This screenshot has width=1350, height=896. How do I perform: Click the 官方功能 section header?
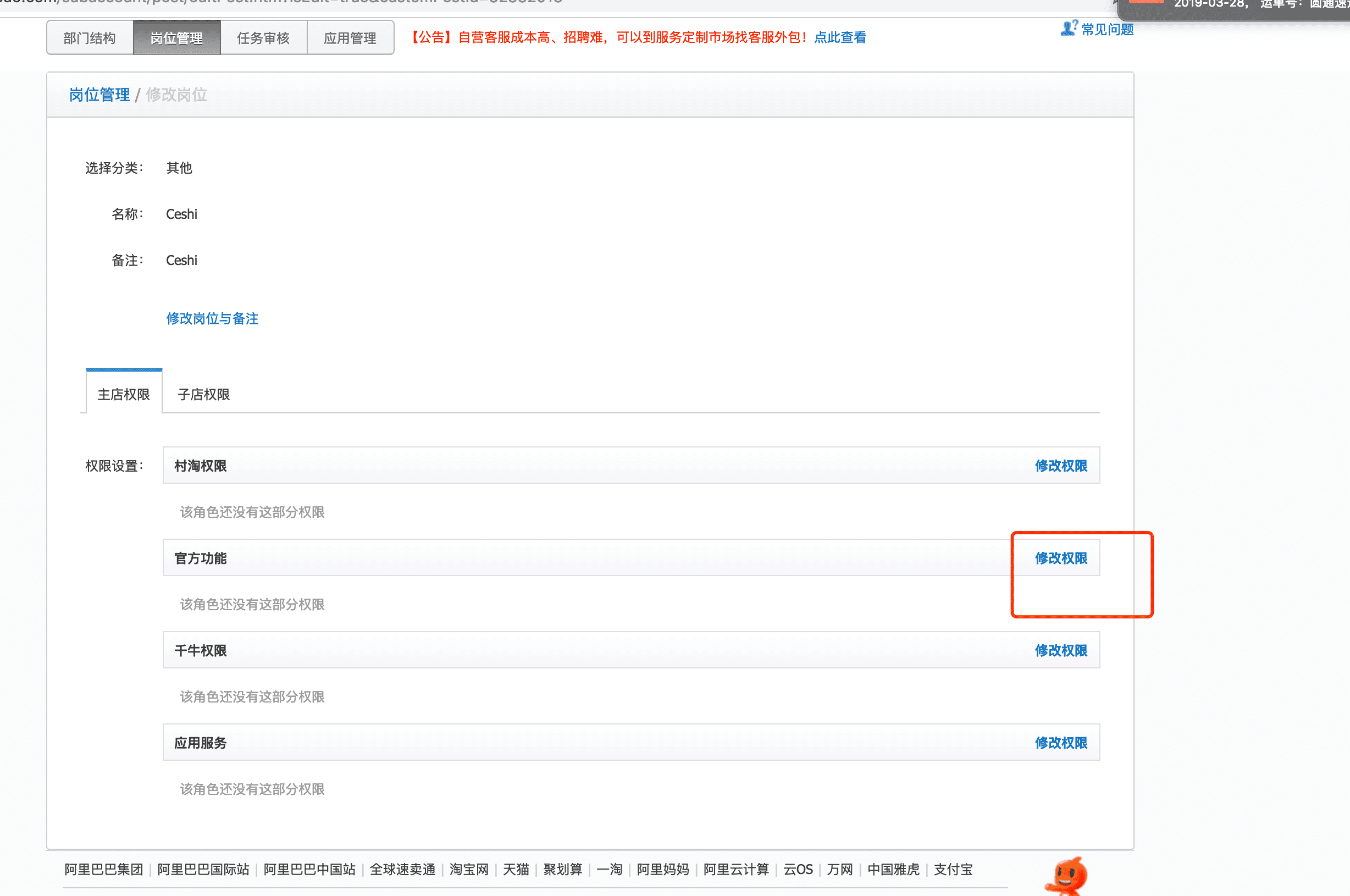(631, 558)
